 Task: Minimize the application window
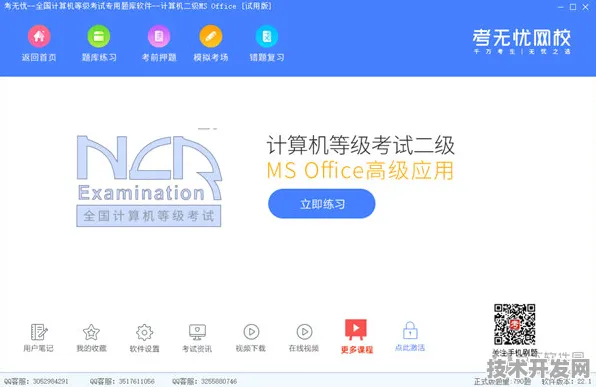pos(561,7)
